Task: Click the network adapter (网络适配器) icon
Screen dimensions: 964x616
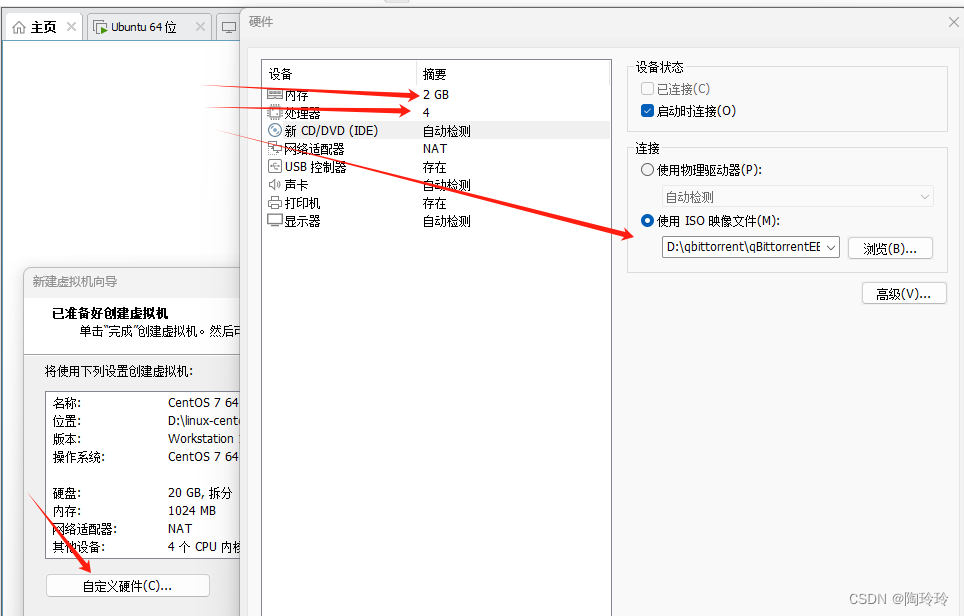Action: pos(275,148)
